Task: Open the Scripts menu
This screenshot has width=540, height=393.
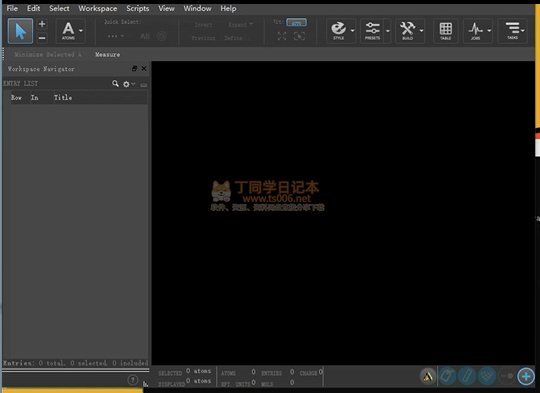Action: [137, 9]
